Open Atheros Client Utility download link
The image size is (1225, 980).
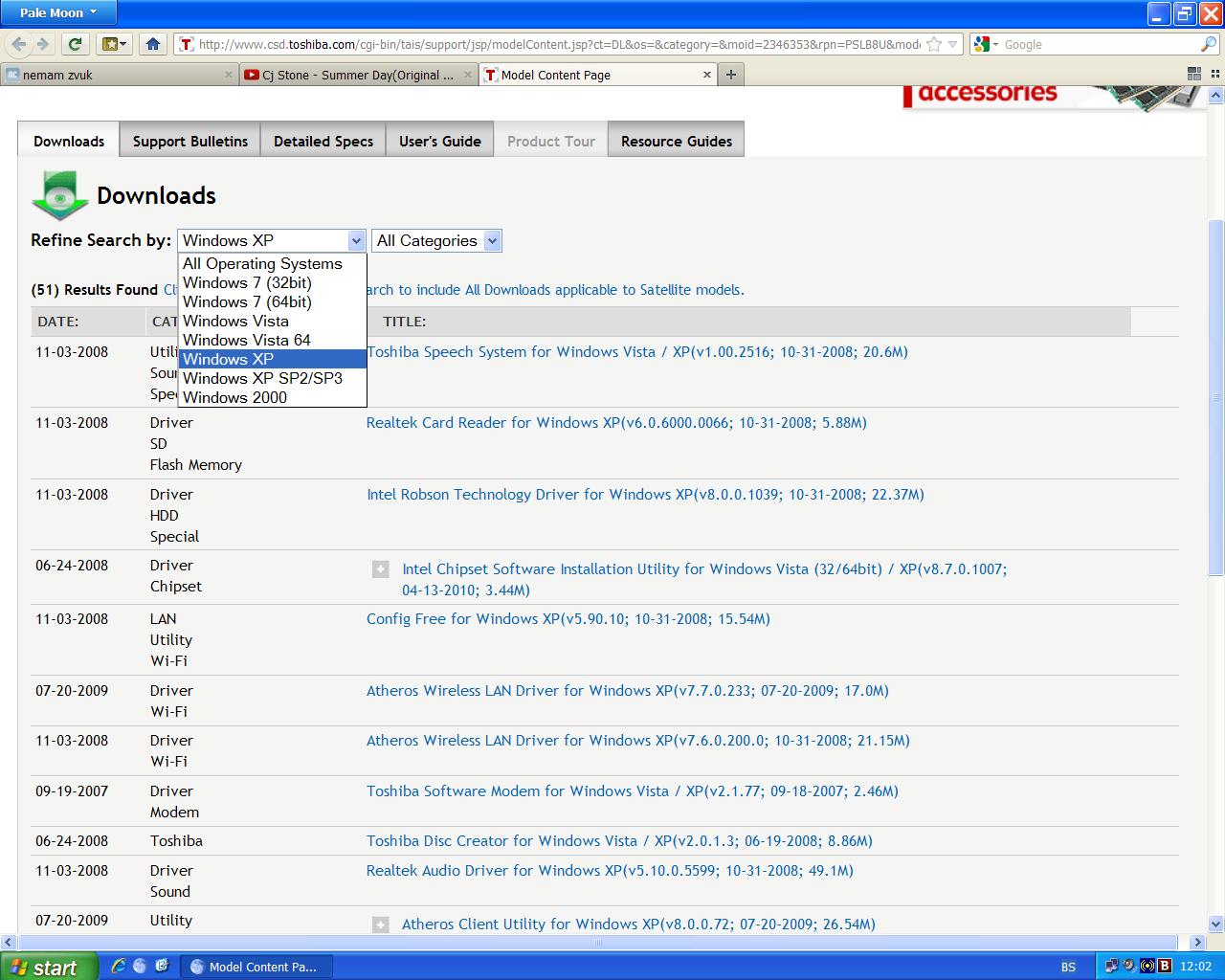point(638,924)
